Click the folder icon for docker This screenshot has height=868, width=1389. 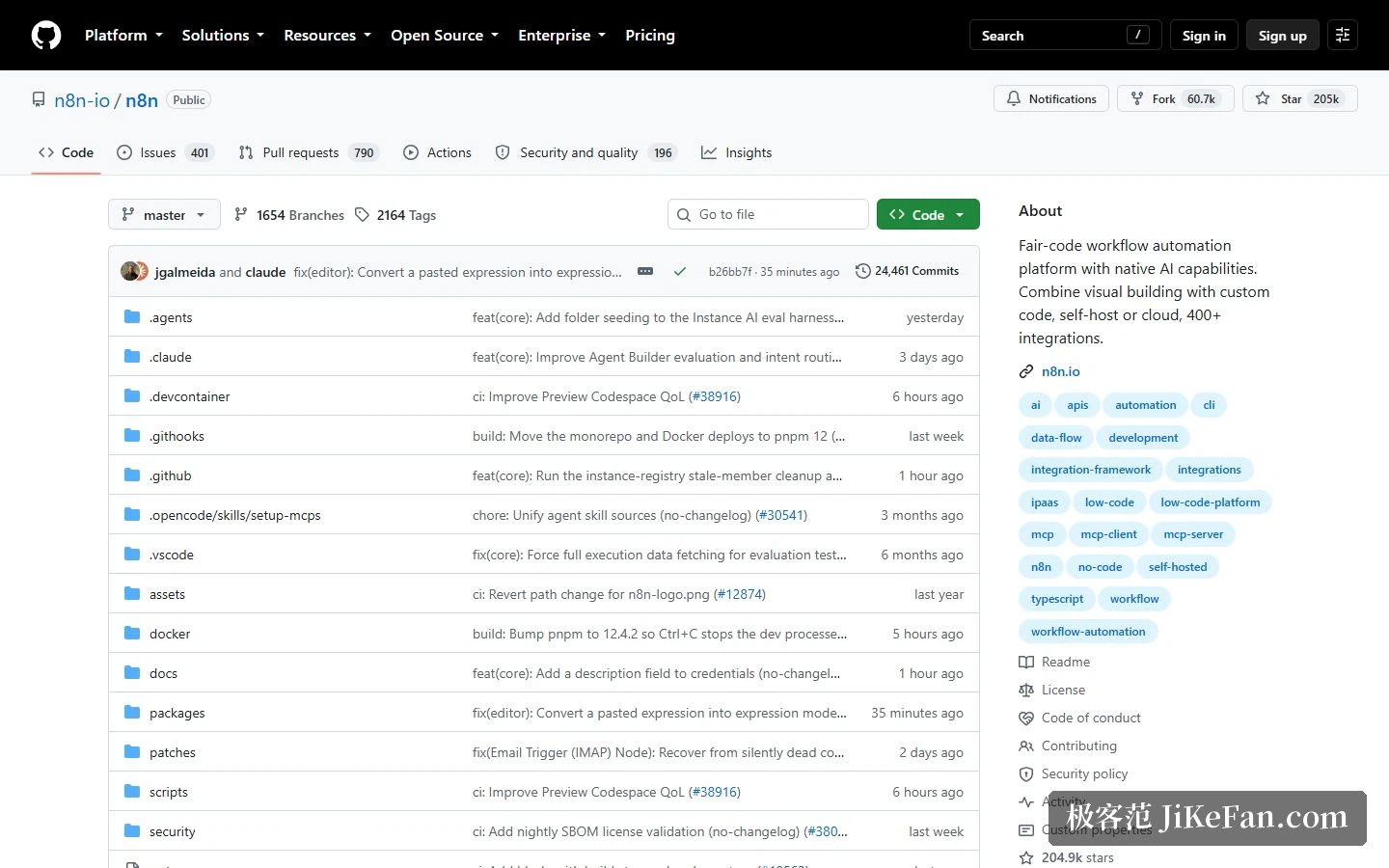click(132, 634)
